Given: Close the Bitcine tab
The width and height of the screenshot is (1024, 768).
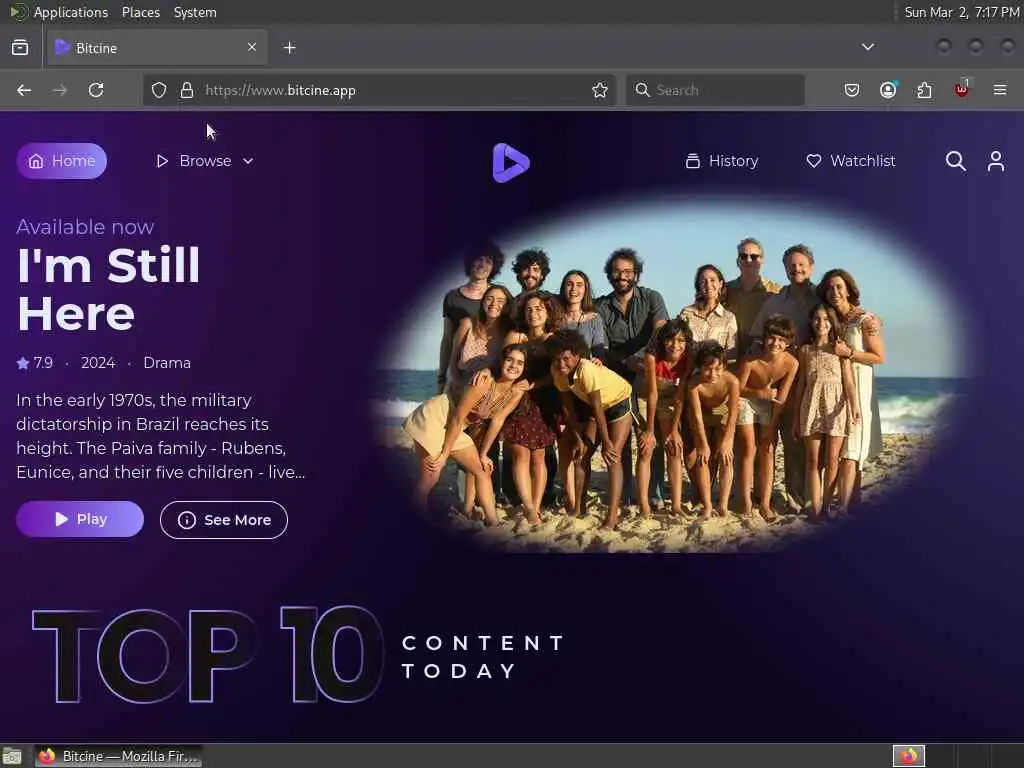Looking at the screenshot, I should click(252, 47).
